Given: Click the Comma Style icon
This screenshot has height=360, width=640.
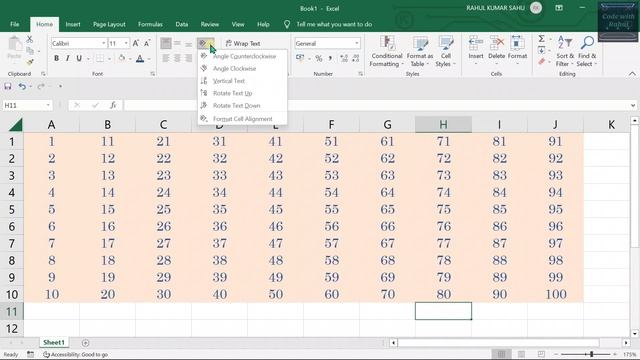Looking at the screenshot, I should 330,58.
